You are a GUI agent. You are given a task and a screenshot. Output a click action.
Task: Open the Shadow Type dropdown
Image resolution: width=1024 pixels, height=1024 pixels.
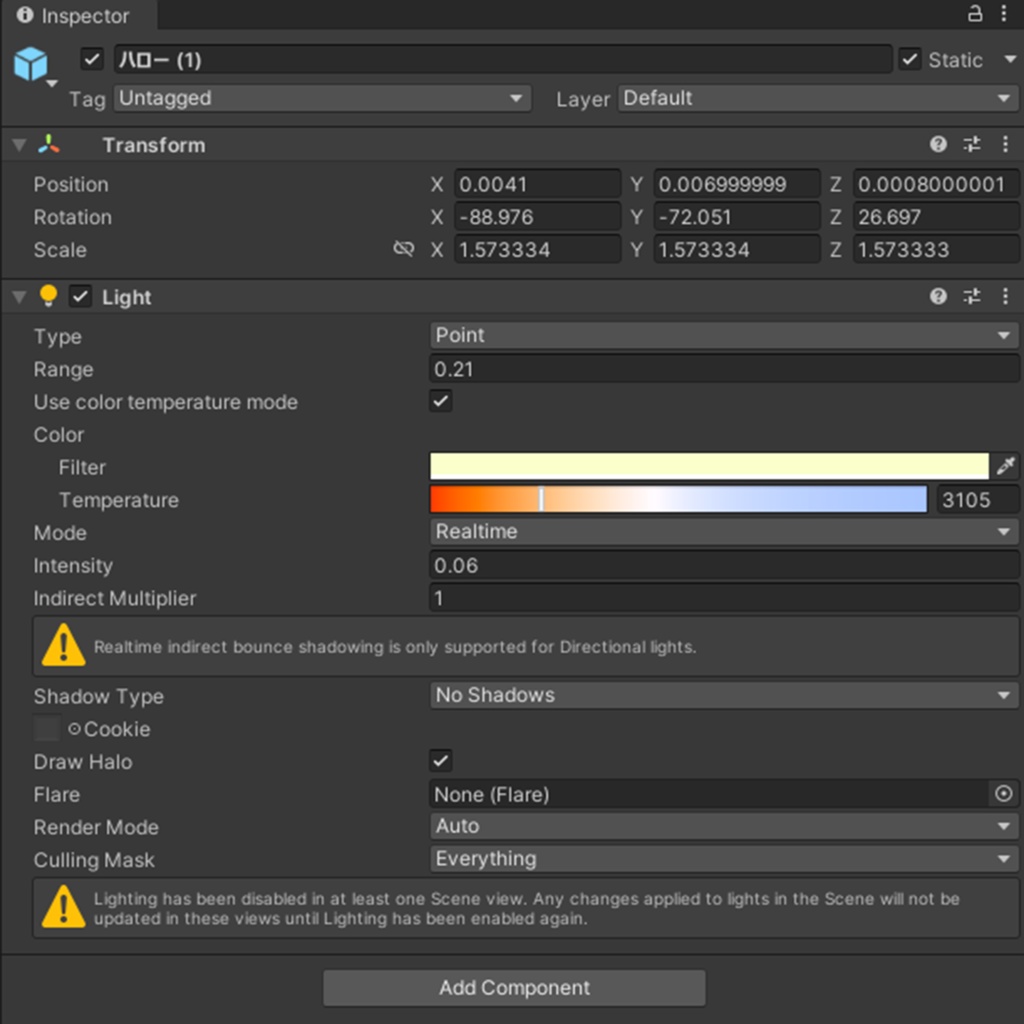[724, 696]
